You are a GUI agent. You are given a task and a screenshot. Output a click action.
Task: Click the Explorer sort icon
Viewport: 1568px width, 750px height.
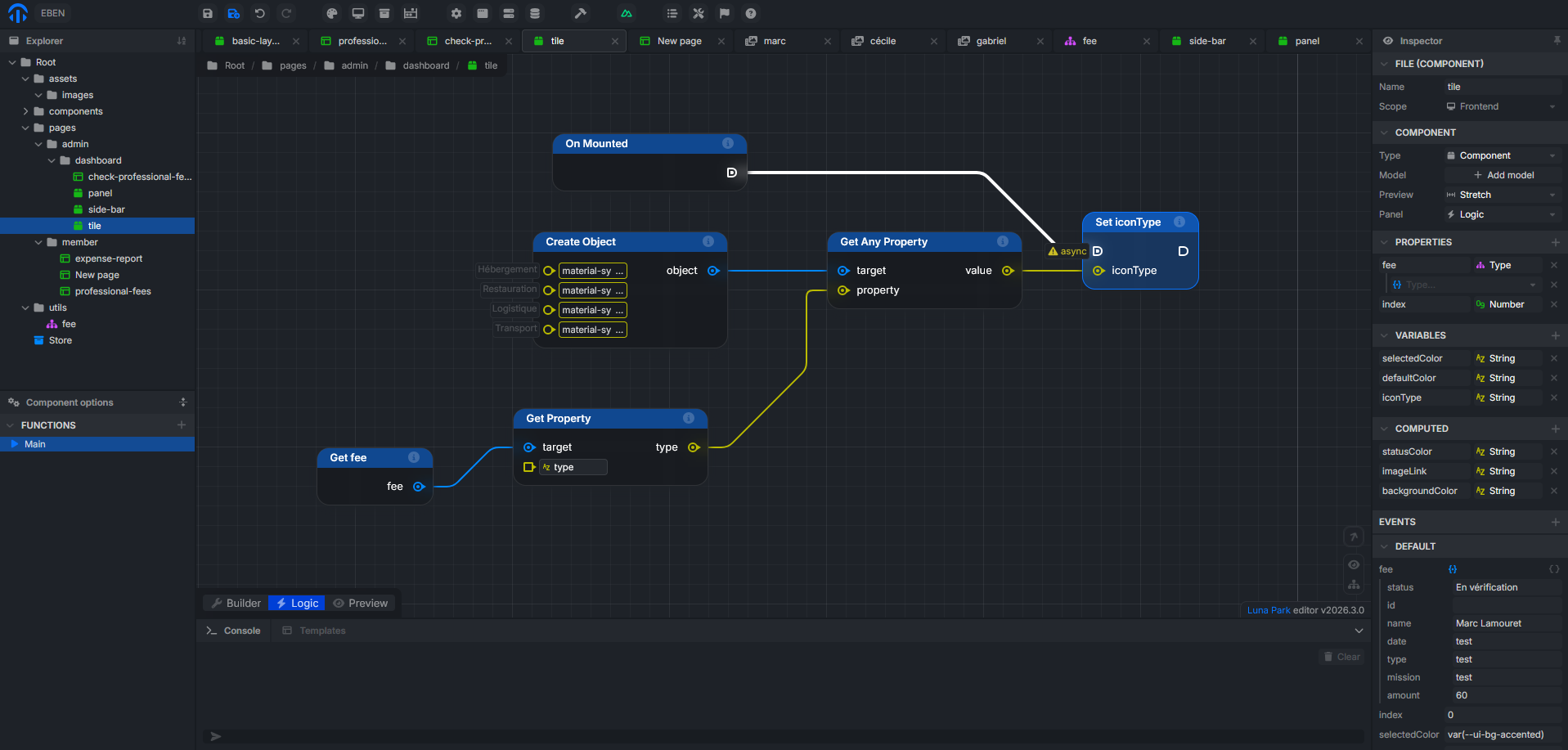click(x=182, y=41)
